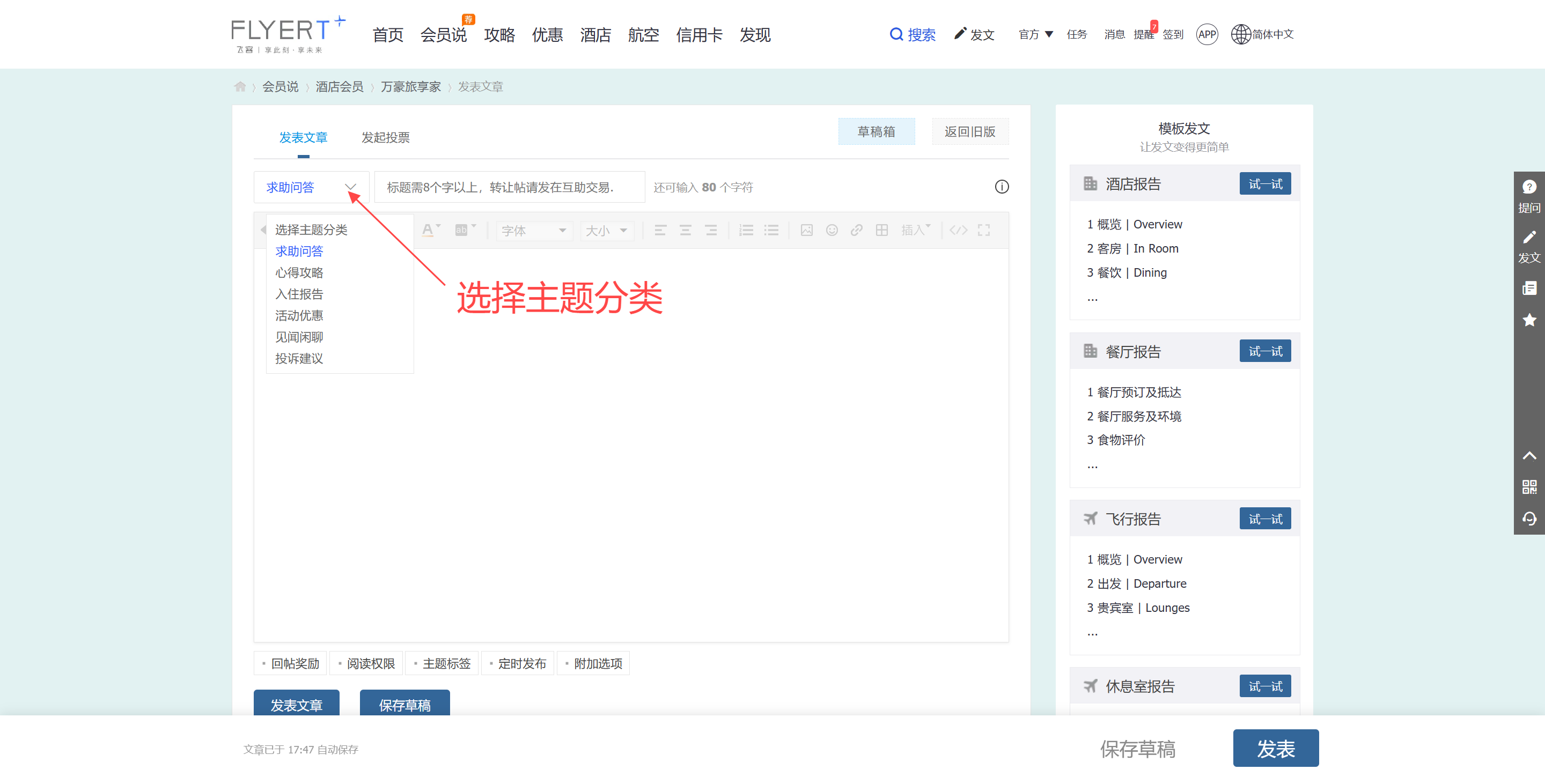Open the 提醒 notifications link

click(x=1143, y=34)
